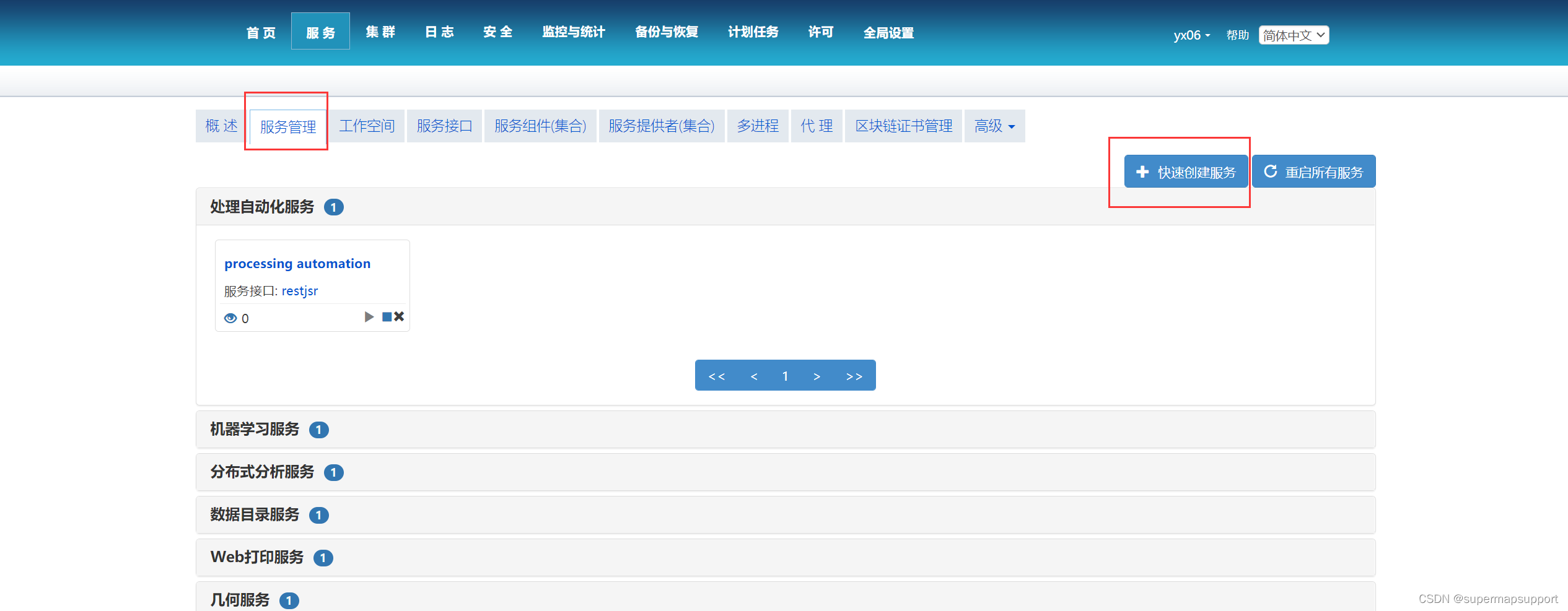
Task: Collapse the 处理自动化服务 section
Action: point(785,207)
